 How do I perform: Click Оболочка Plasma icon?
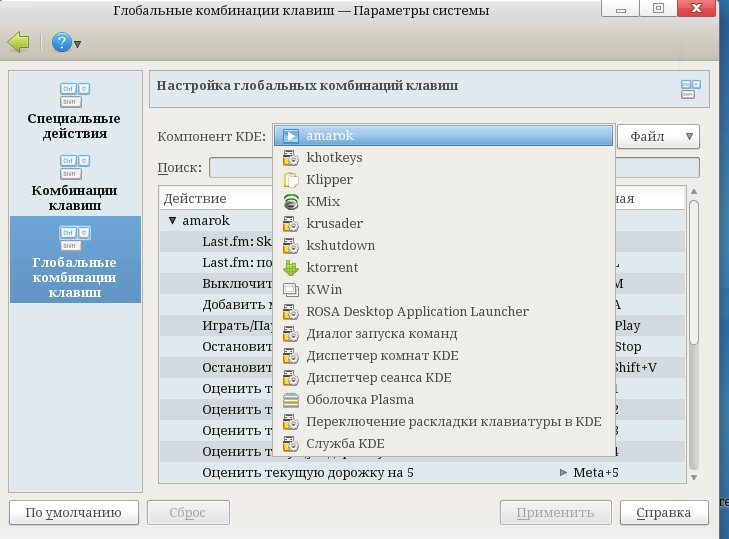[291, 400]
